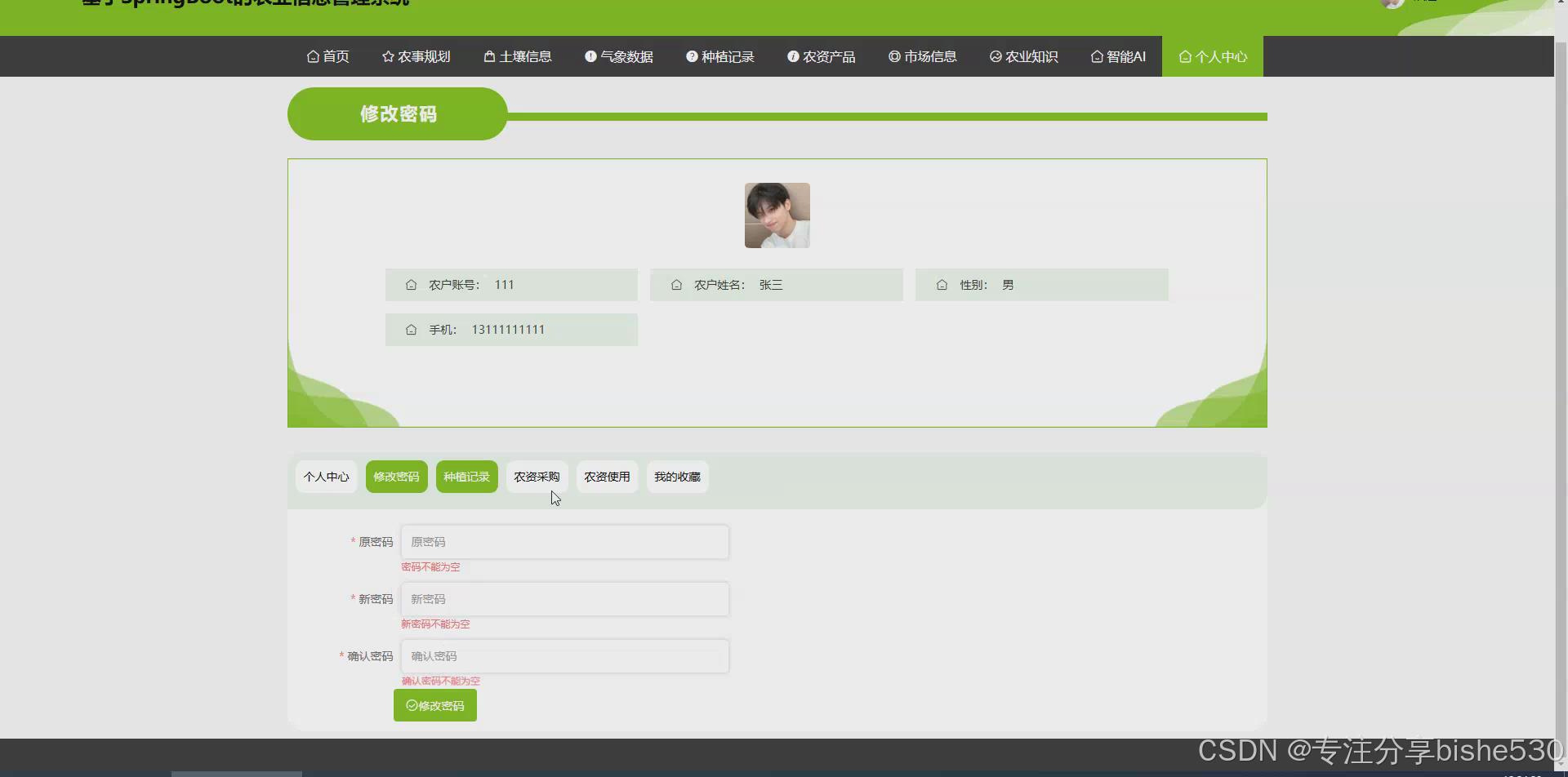The image size is (1568, 777).
Task: Click the 新密码不能为空 error message
Action: 435,624
